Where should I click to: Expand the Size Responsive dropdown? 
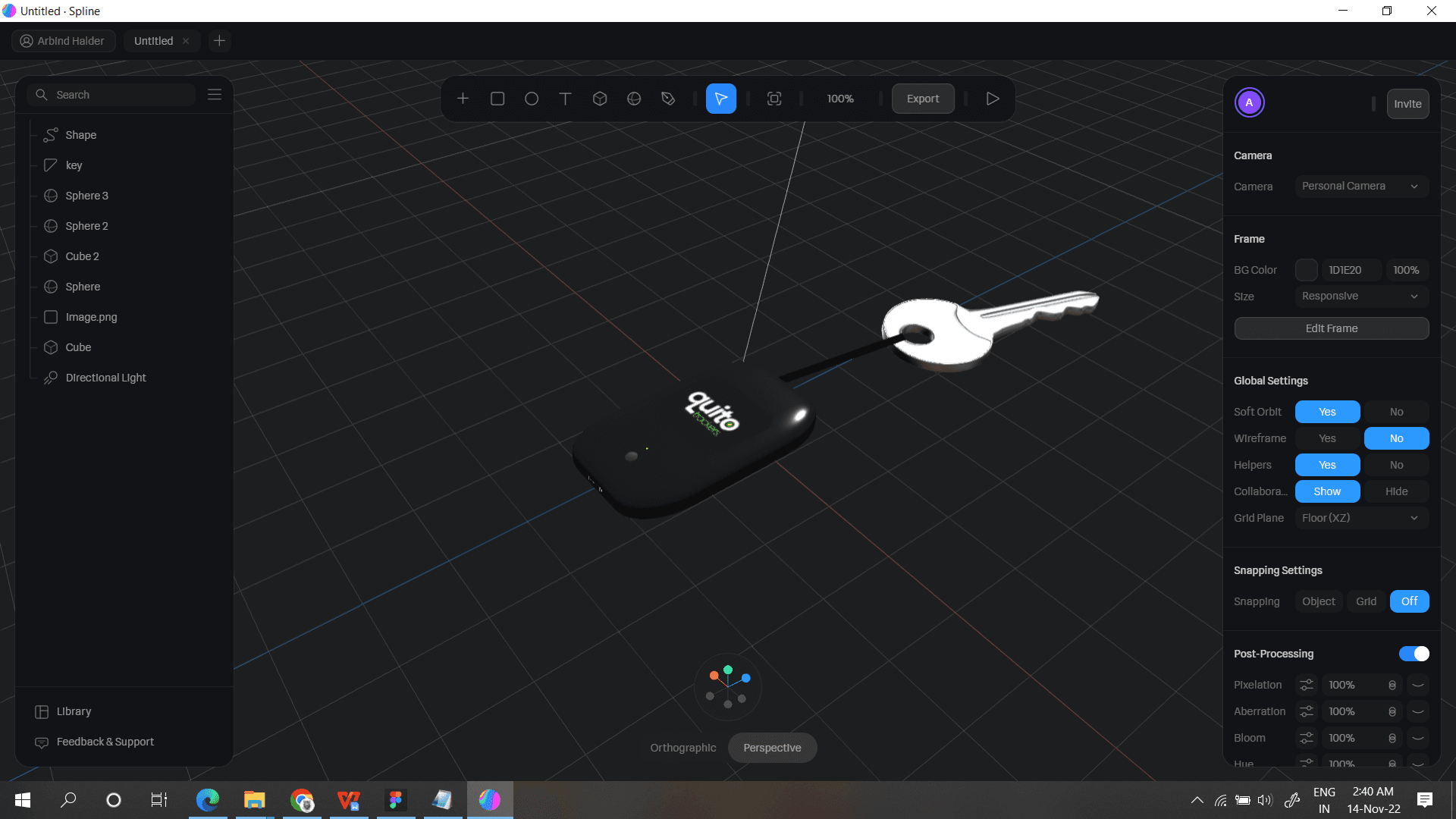[x=1360, y=297]
